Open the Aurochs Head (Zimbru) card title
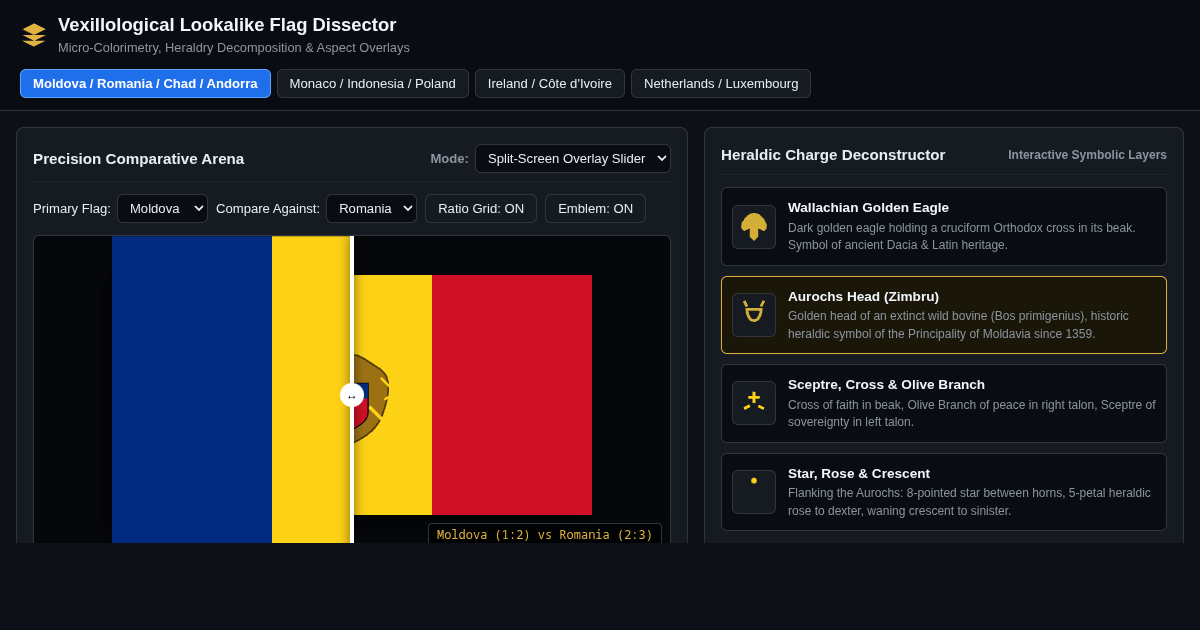 [x=863, y=296]
